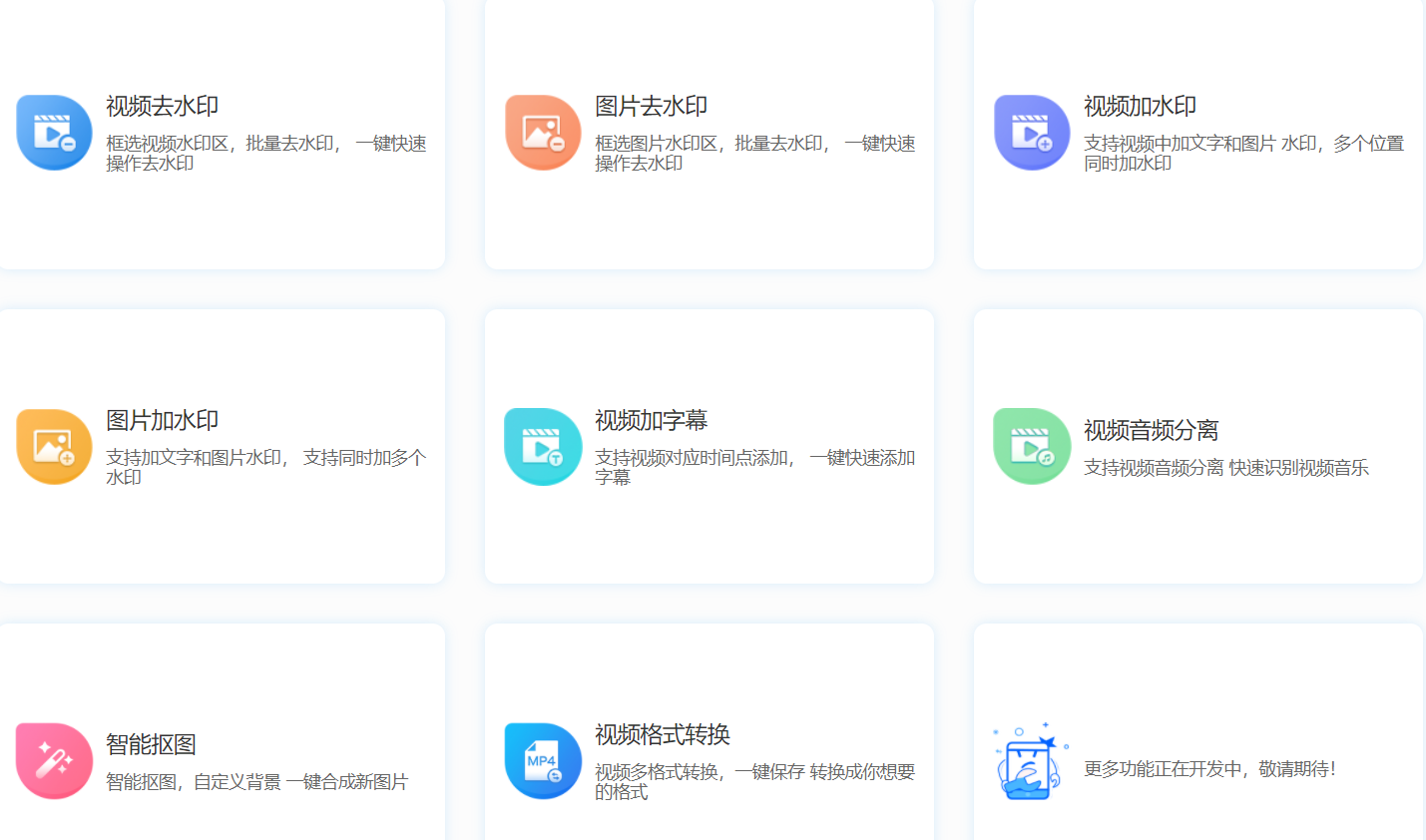
Task: Click the blue MP4 视频格式转换 icon
Action: (543, 761)
